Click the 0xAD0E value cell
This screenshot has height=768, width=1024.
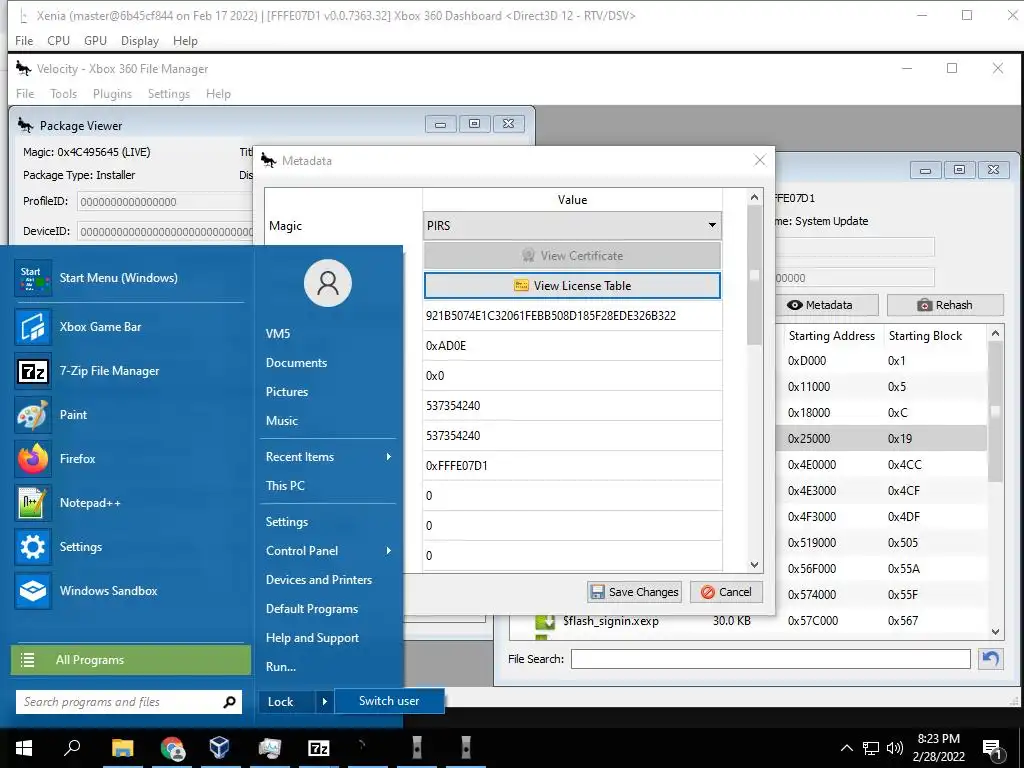[x=572, y=345]
